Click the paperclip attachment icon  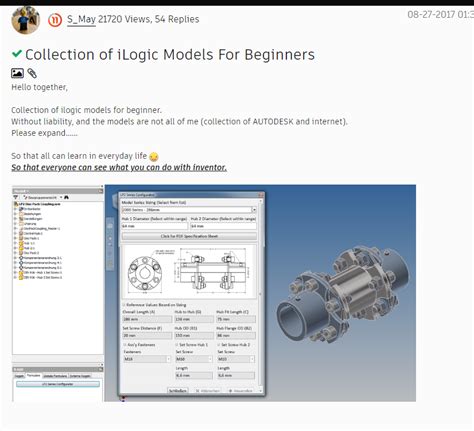click(32, 73)
